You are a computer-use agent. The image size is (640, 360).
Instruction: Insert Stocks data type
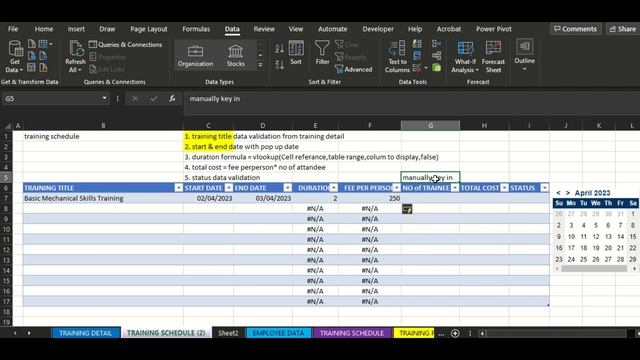tap(236, 56)
